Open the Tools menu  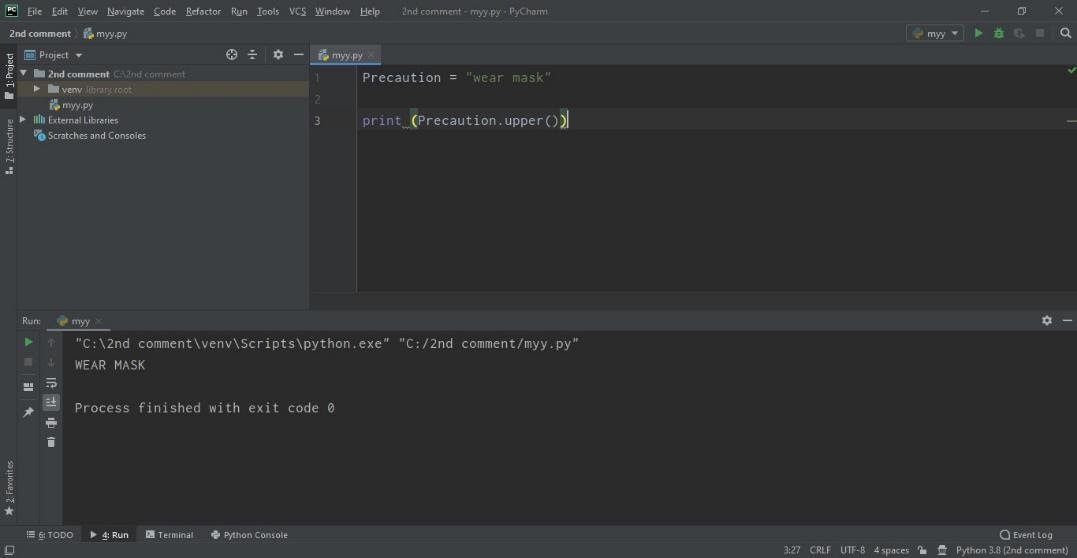[x=268, y=12]
